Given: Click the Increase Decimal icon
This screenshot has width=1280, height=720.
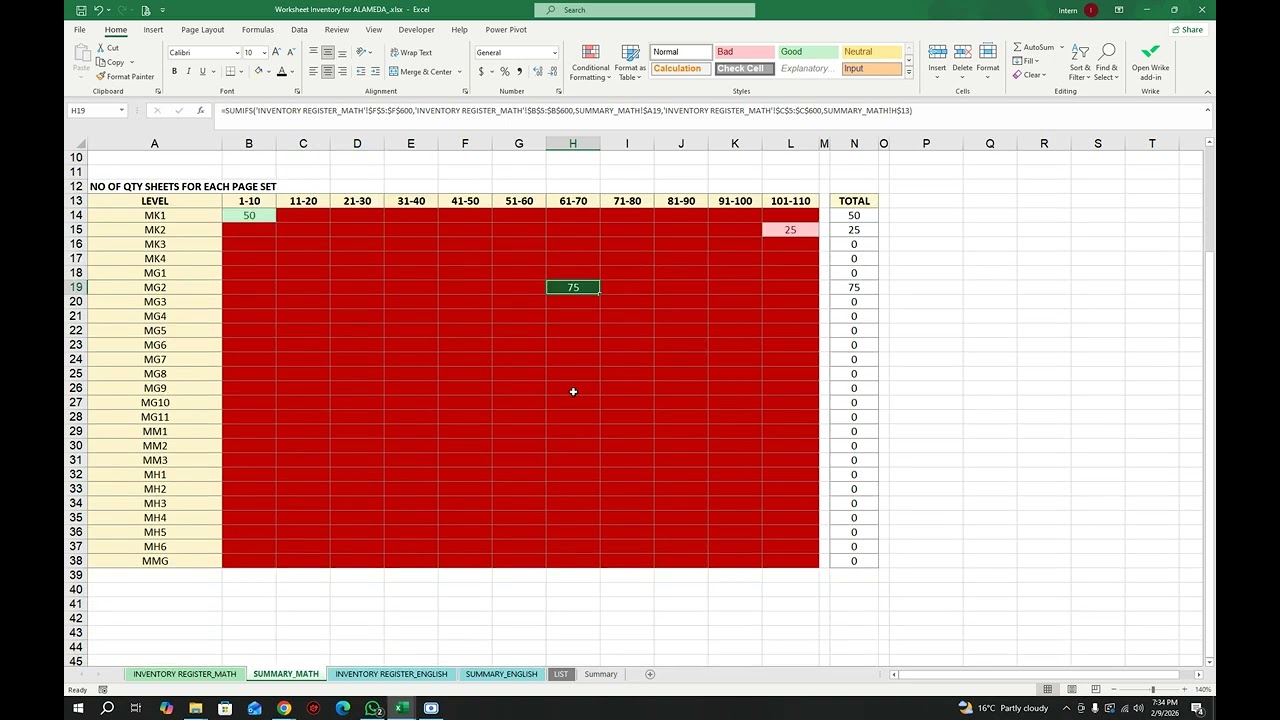Looking at the screenshot, I should click(x=538, y=71).
